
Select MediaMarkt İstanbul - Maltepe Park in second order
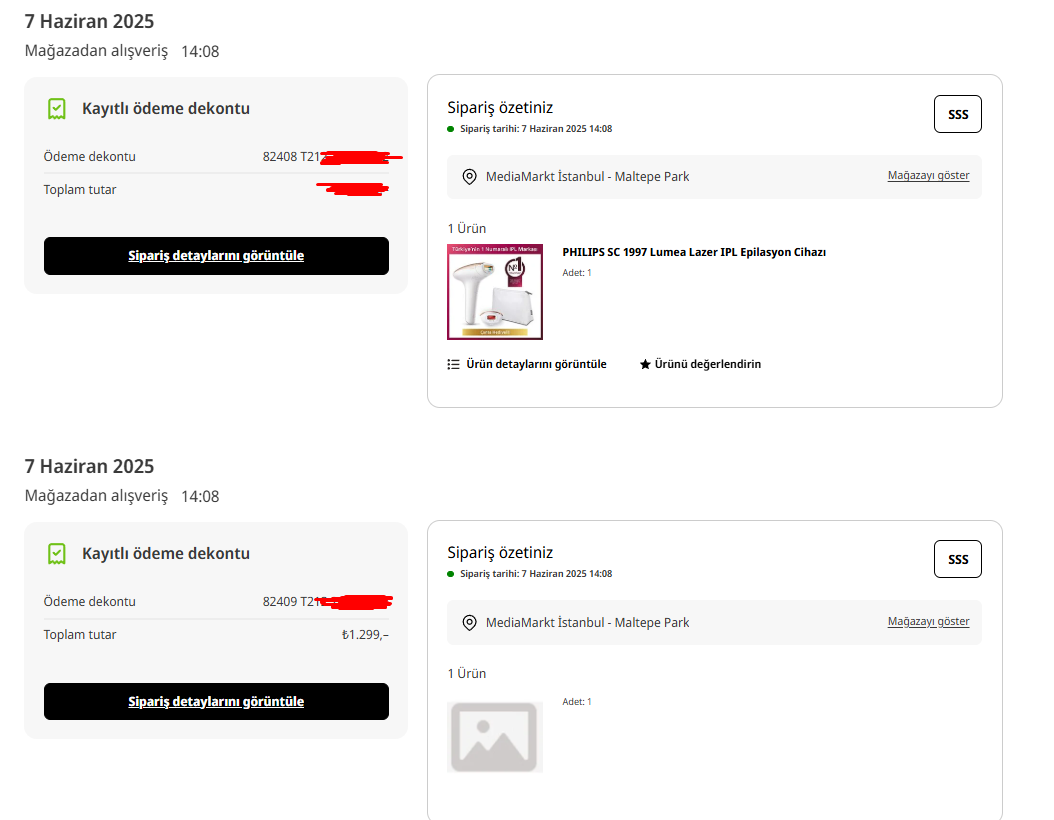587,623
